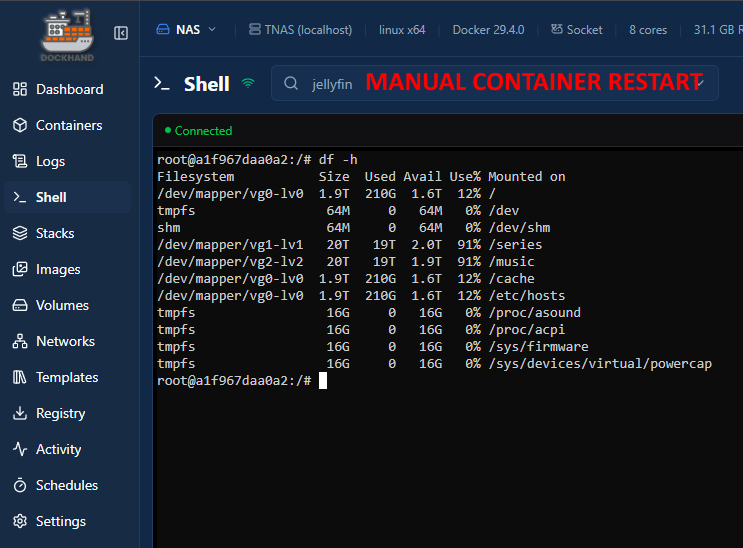Click the Logs scroll icon
This screenshot has height=548, width=743.
pyautogui.click(x=20, y=161)
